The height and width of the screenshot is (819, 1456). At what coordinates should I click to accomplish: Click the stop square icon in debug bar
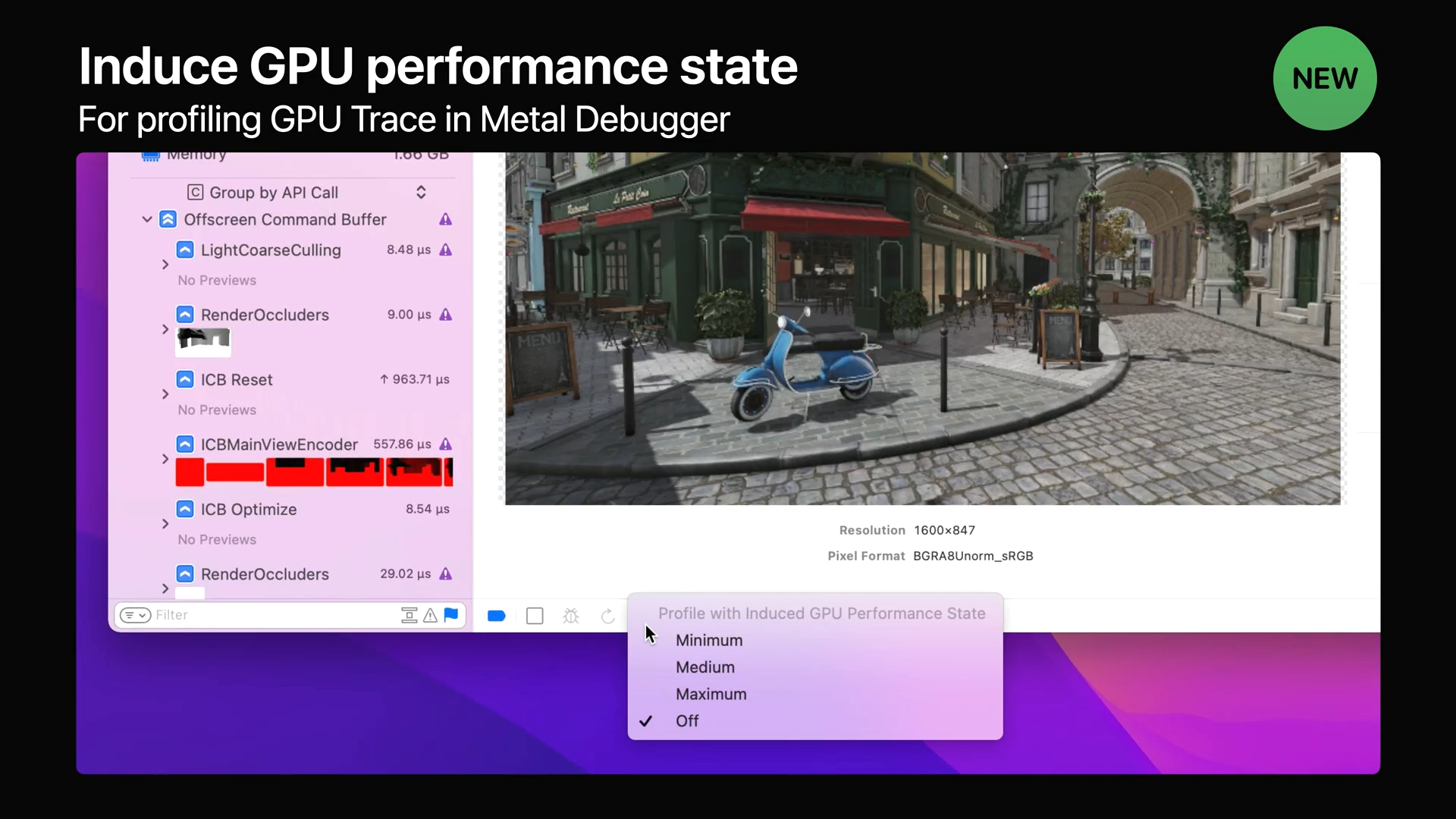click(535, 616)
